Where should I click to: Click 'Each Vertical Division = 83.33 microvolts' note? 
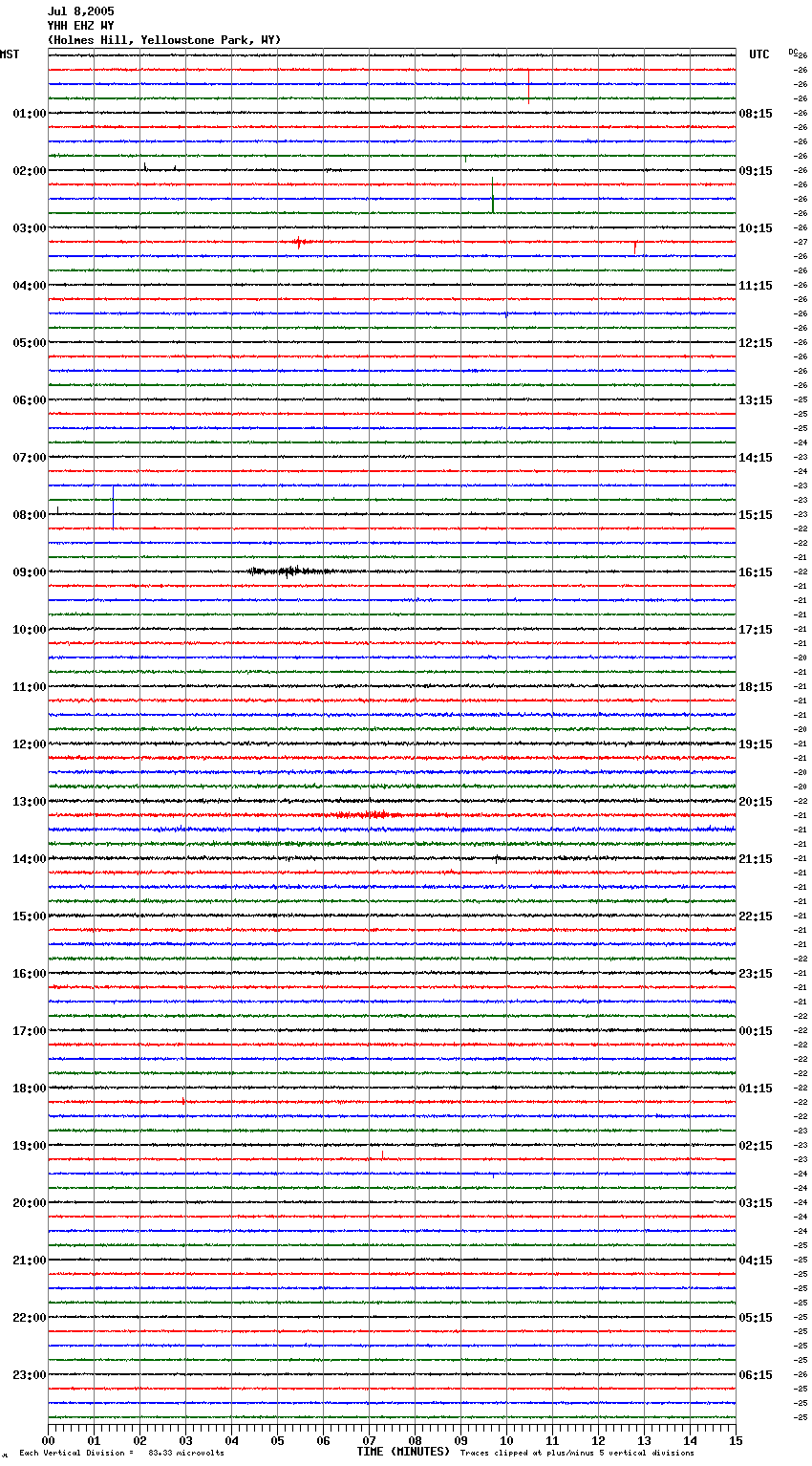(x=121, y=1453)
